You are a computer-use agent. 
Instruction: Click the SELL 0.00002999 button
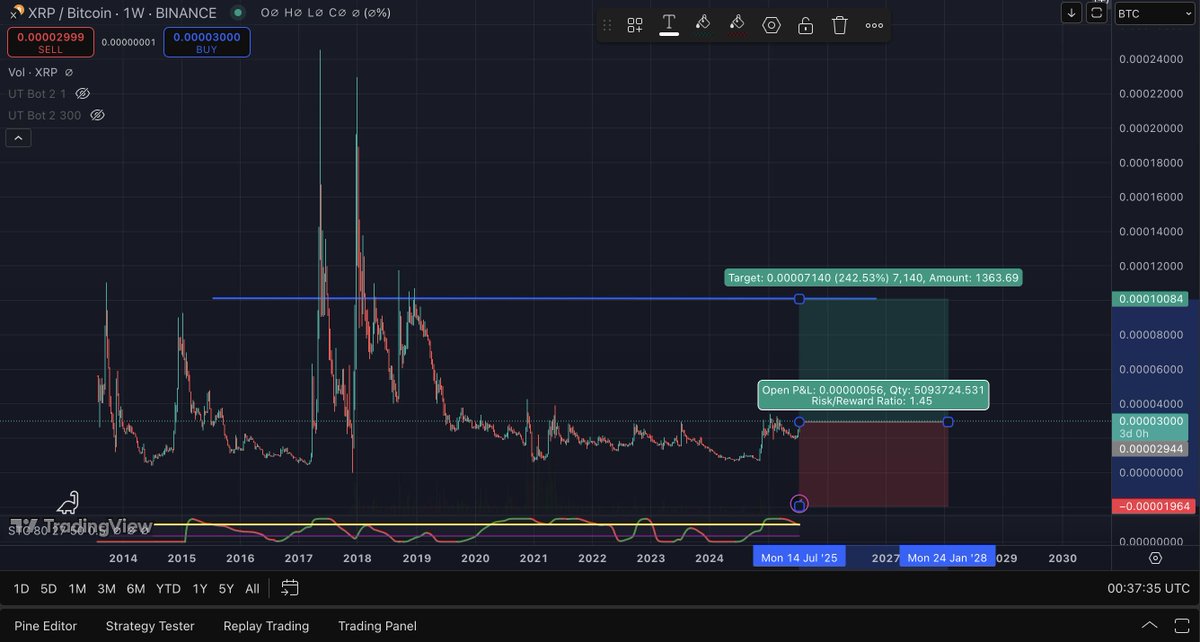(x=51, y=42)
